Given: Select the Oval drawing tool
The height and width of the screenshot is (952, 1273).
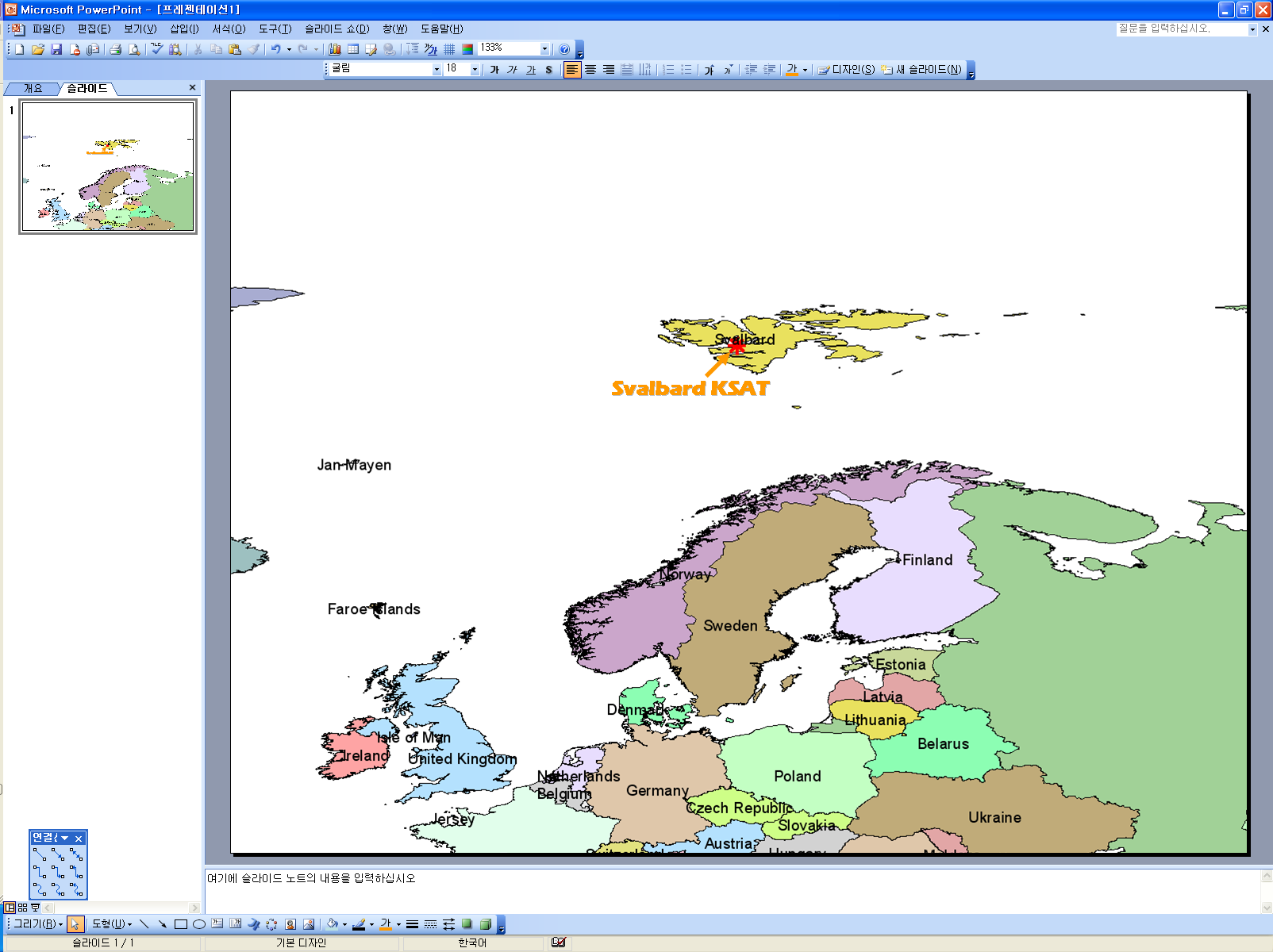Looking at the screenshot, I should click(x=199, y=924).
